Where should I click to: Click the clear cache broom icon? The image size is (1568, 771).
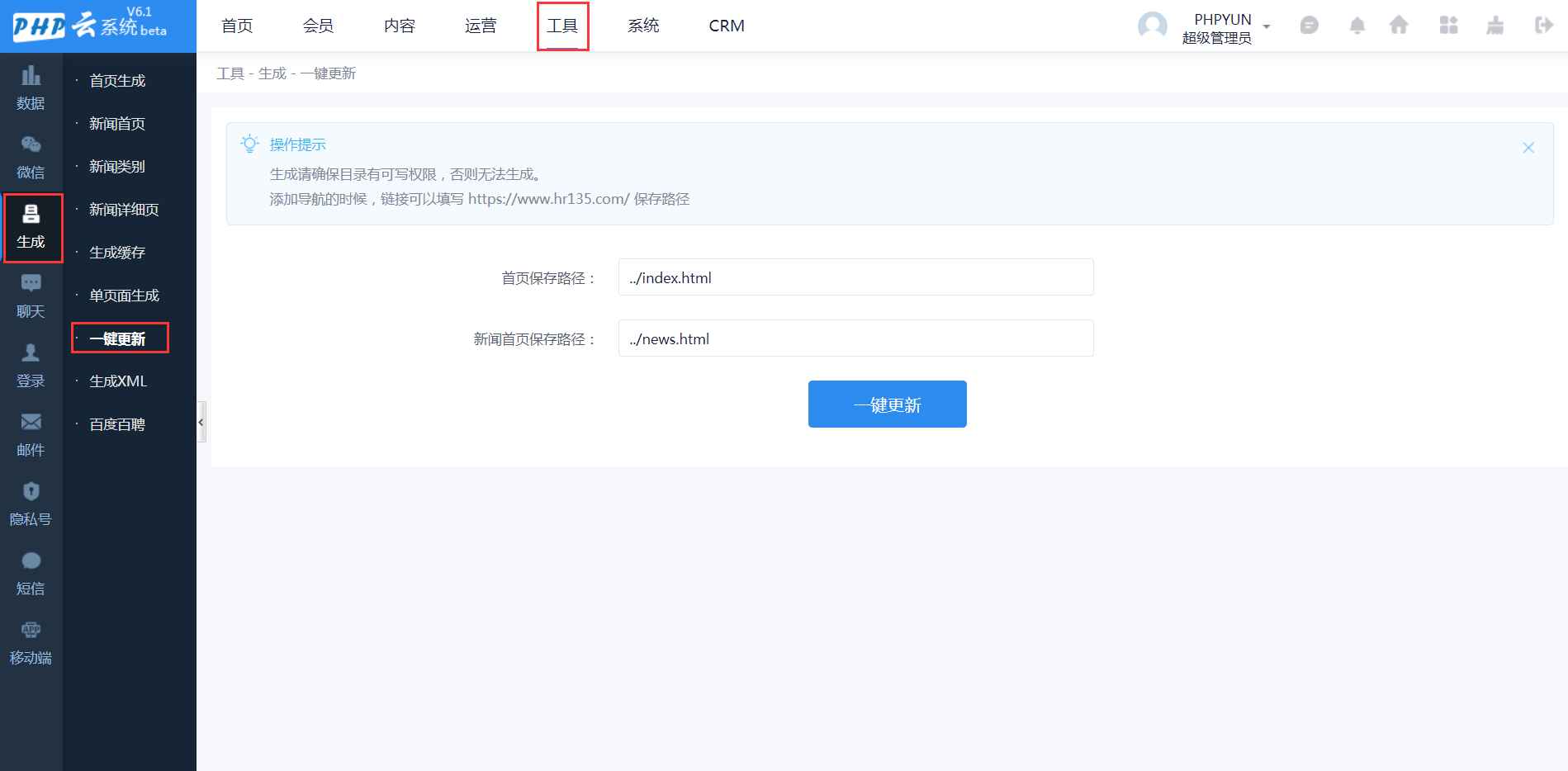click(x=1495, y=26)
